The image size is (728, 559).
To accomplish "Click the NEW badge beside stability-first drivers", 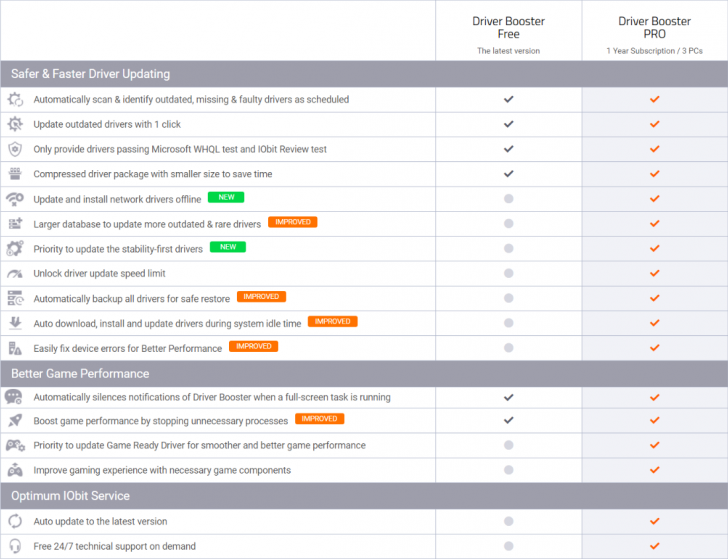I will 228,247.
